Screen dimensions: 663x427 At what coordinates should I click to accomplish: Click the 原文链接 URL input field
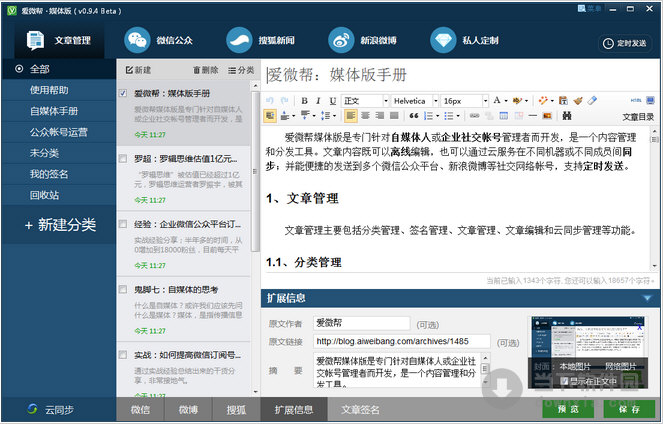pos(402,342)
